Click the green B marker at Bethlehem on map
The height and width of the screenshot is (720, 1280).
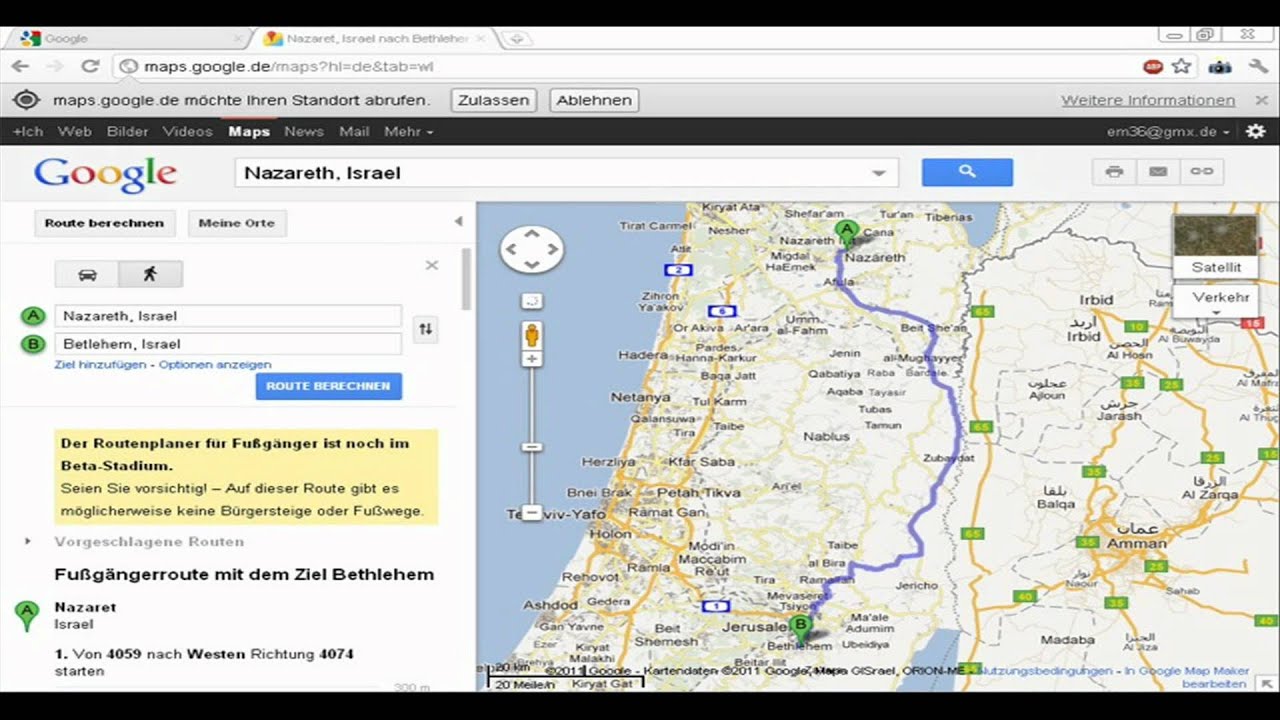coord(800,630)
